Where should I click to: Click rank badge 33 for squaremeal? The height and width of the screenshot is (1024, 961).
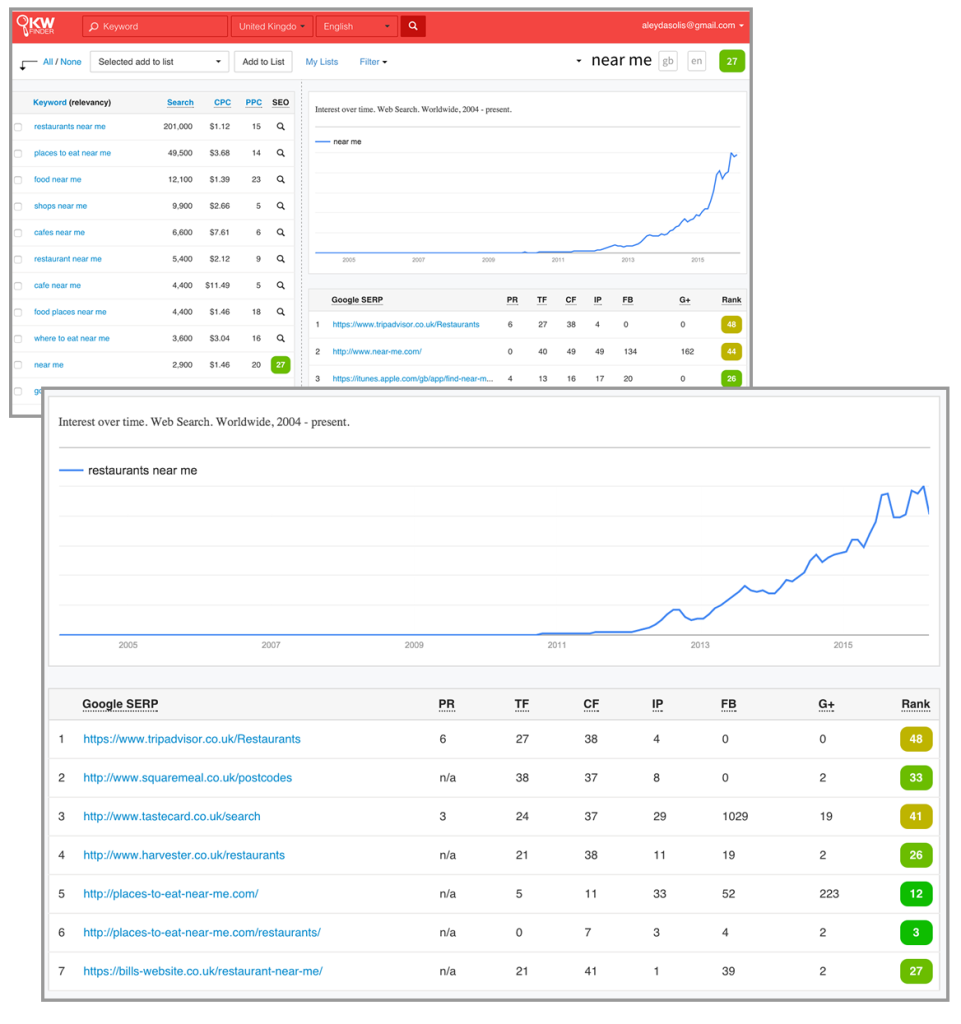pyautogui.click(x=916, y=778)
